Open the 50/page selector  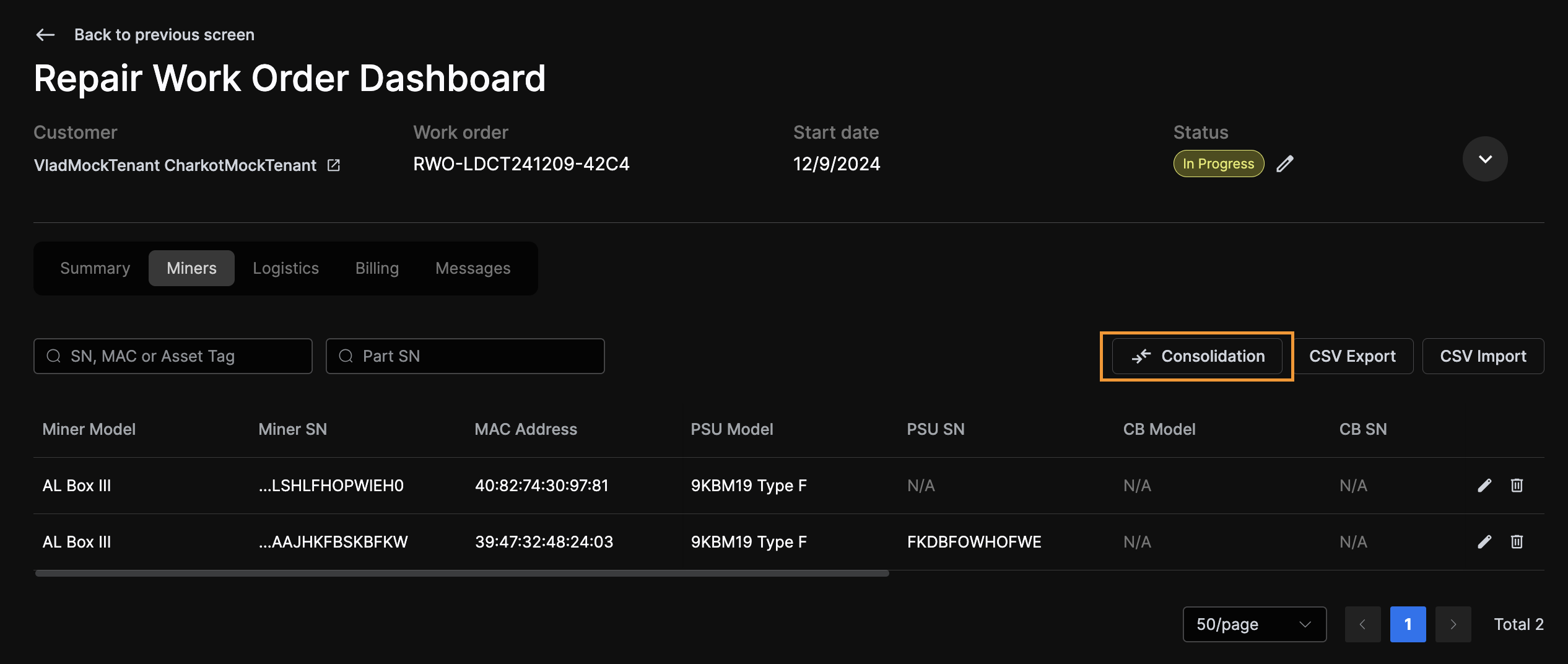[x=1253, y=624]
